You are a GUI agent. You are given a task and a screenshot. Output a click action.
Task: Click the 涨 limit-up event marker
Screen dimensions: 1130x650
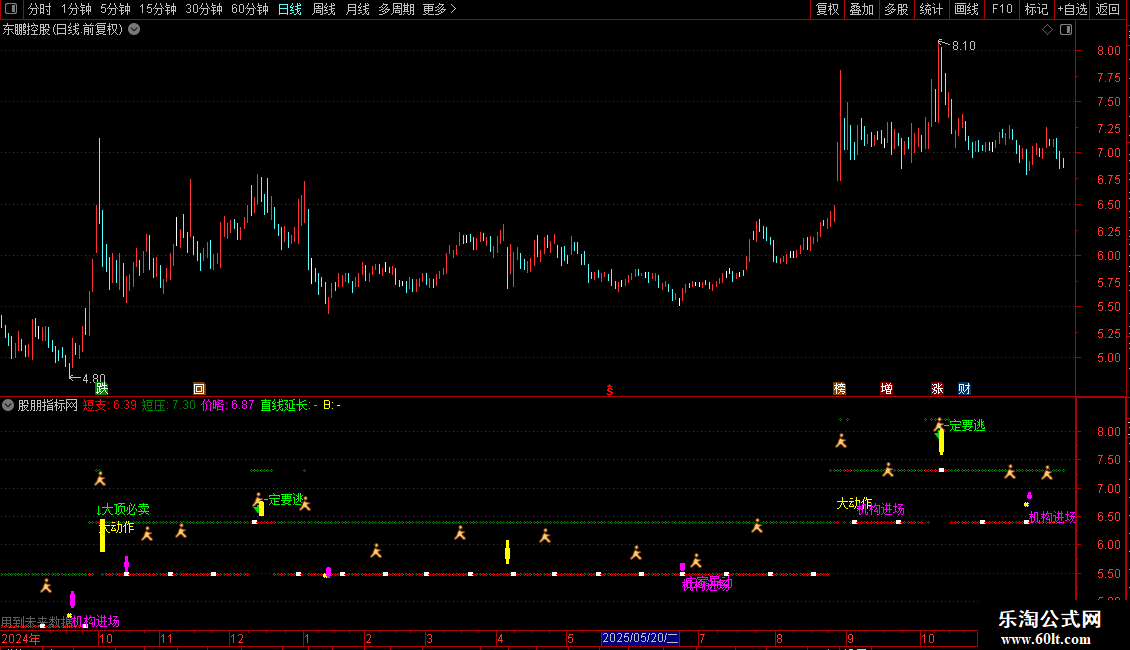click(x=937, y=388)
